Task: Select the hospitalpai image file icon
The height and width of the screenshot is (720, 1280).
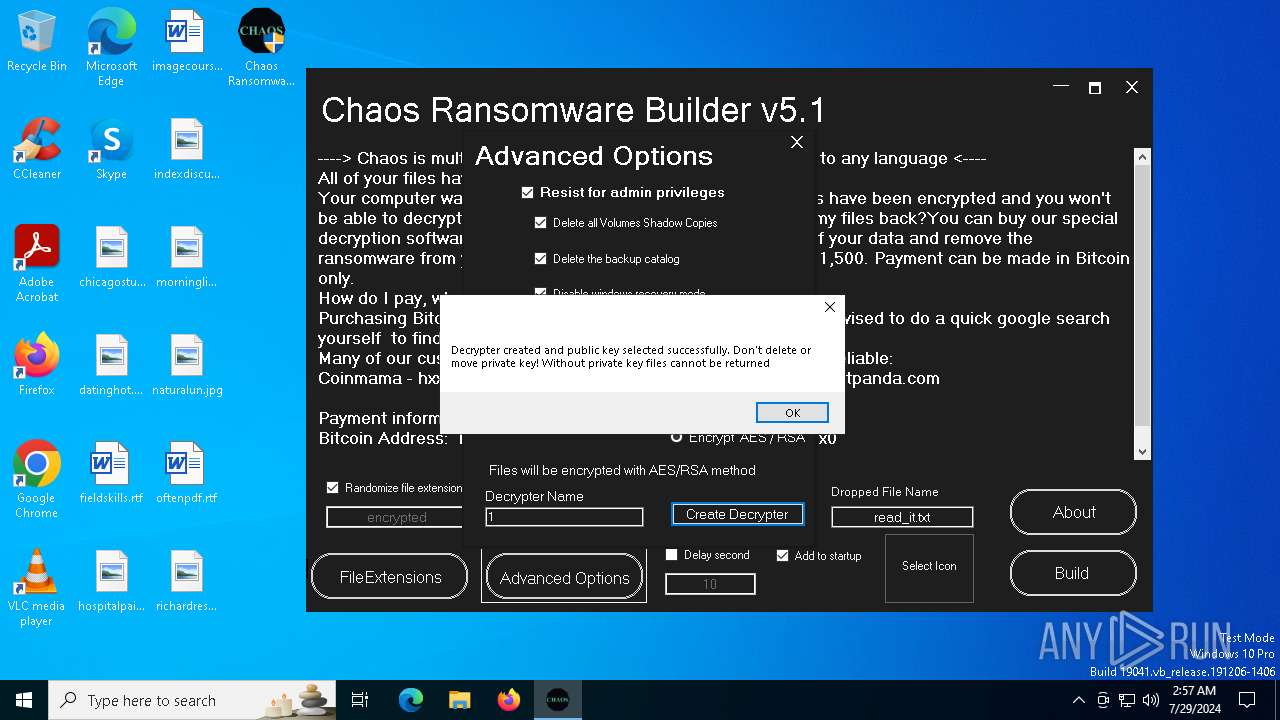Action: click(x=111, y=581)
